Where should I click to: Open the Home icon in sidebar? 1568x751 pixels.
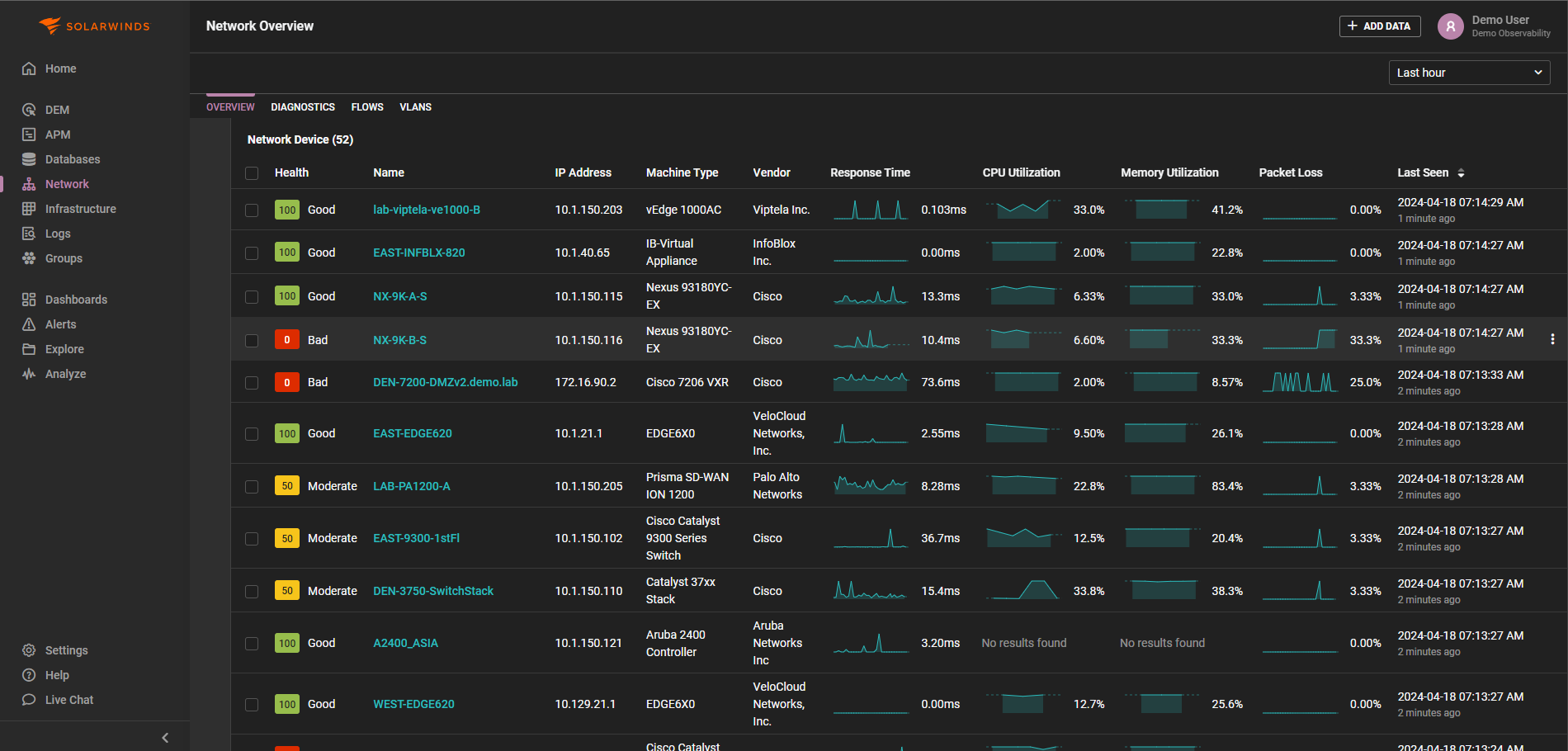tap(29, 68)
